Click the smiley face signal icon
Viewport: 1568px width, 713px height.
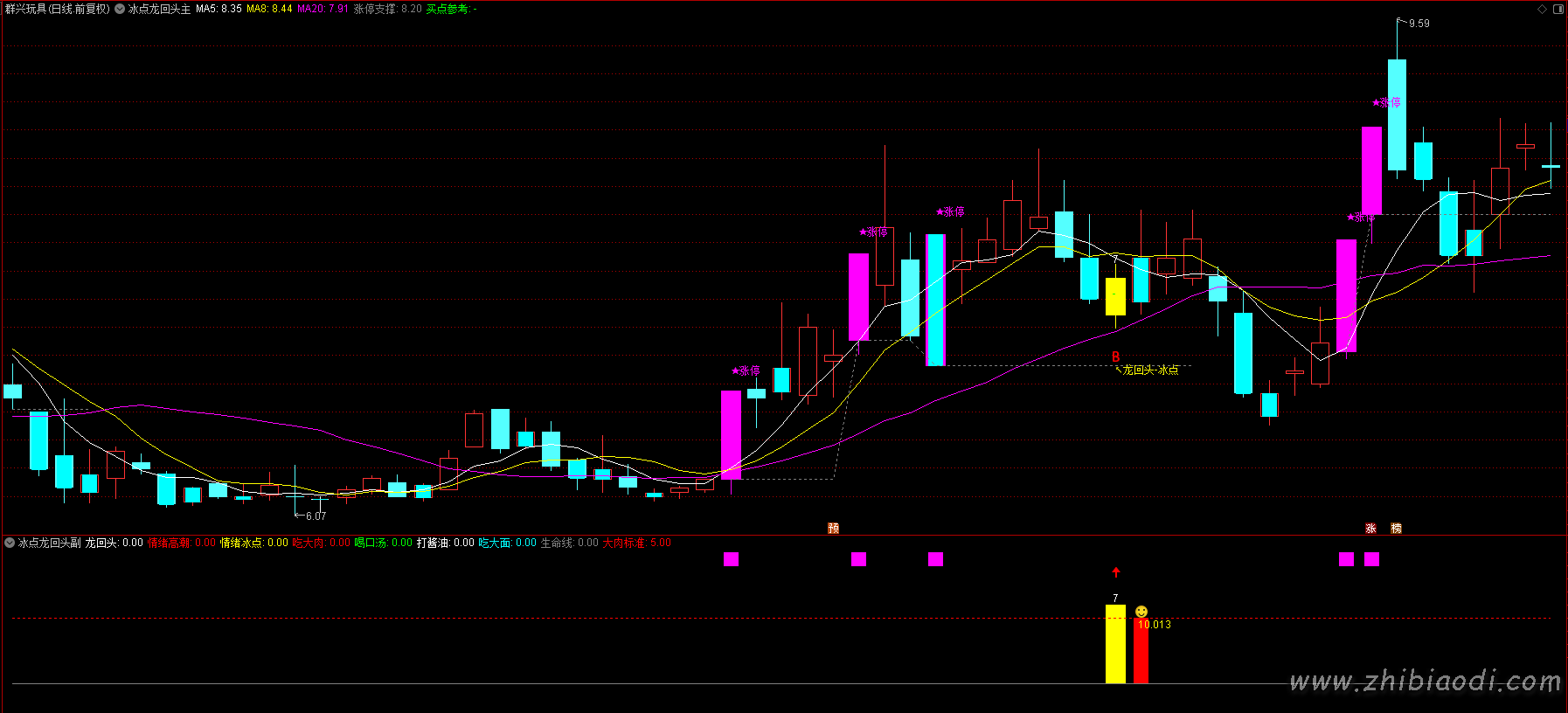[1141, 612]
